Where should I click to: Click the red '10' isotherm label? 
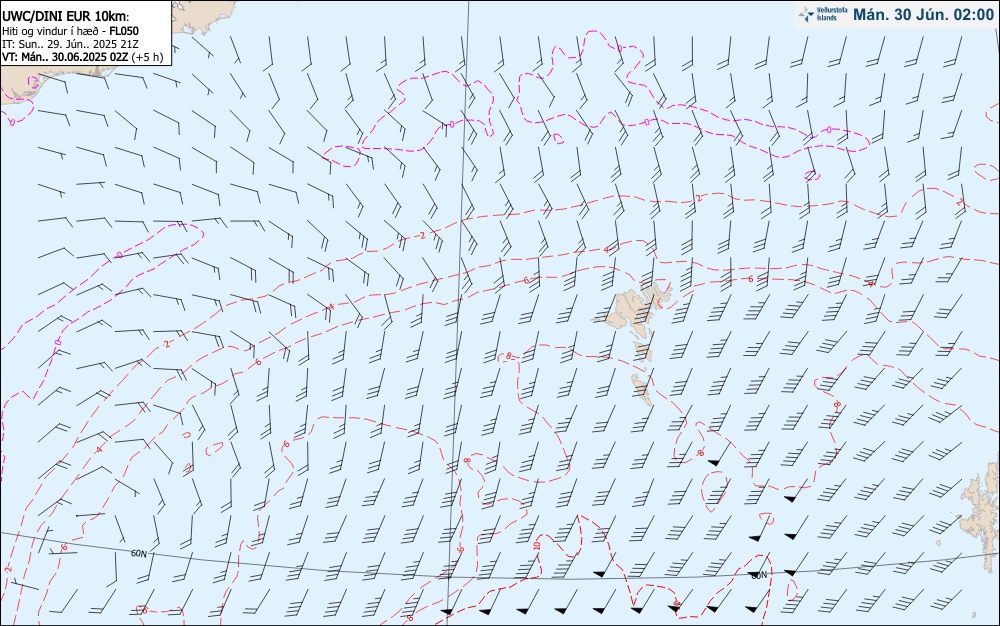coord(537,546)
